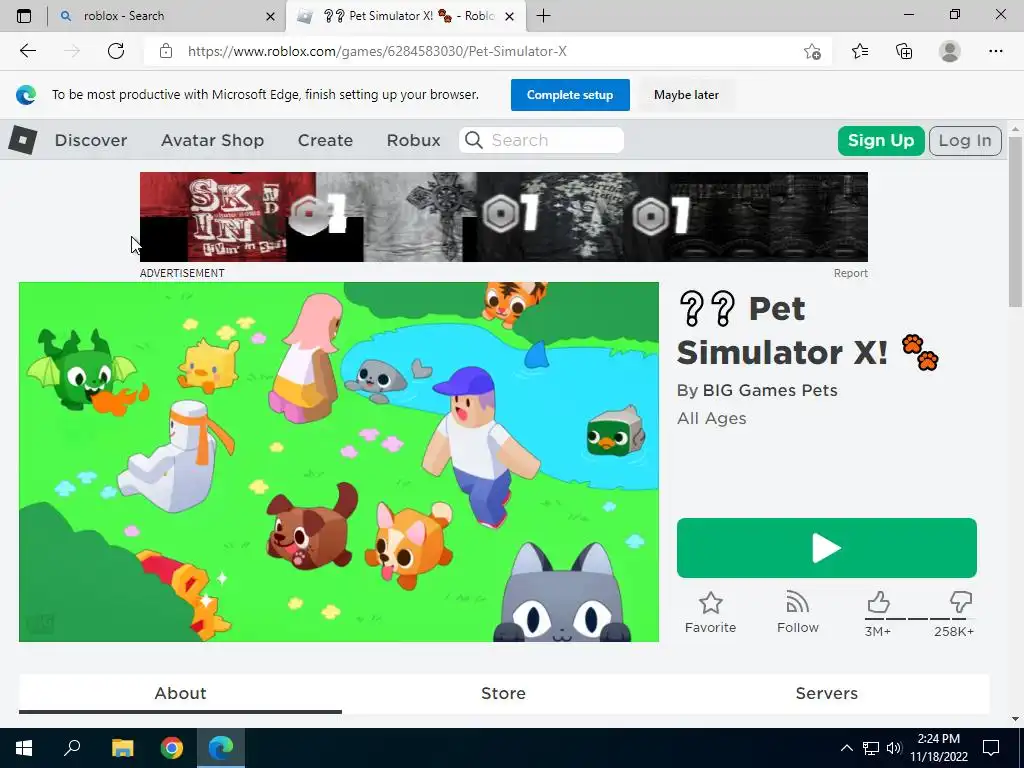
Task: Open Collections icon in Edge toolbar
Action: click(x=904, y=51)
